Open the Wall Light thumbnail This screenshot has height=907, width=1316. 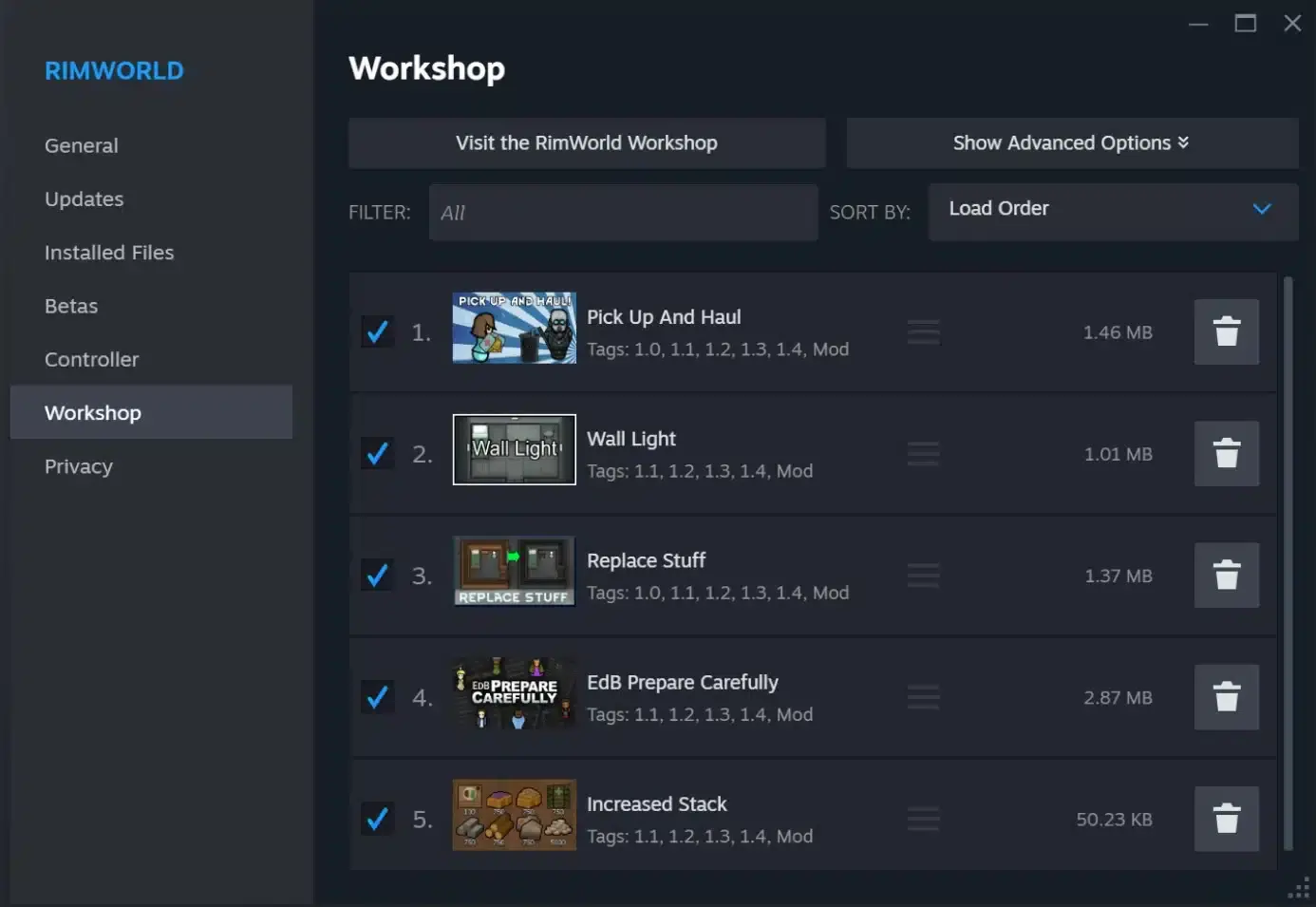click(514, 449)
